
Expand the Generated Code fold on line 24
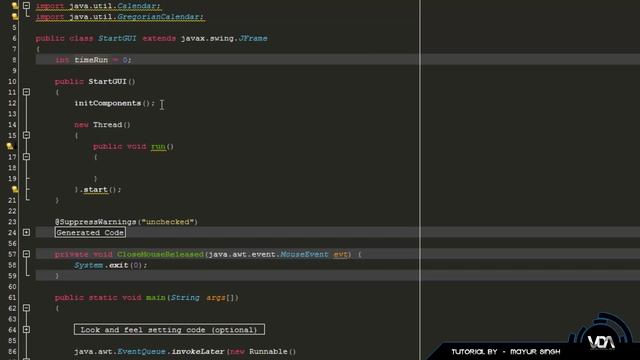coord(26,233)
